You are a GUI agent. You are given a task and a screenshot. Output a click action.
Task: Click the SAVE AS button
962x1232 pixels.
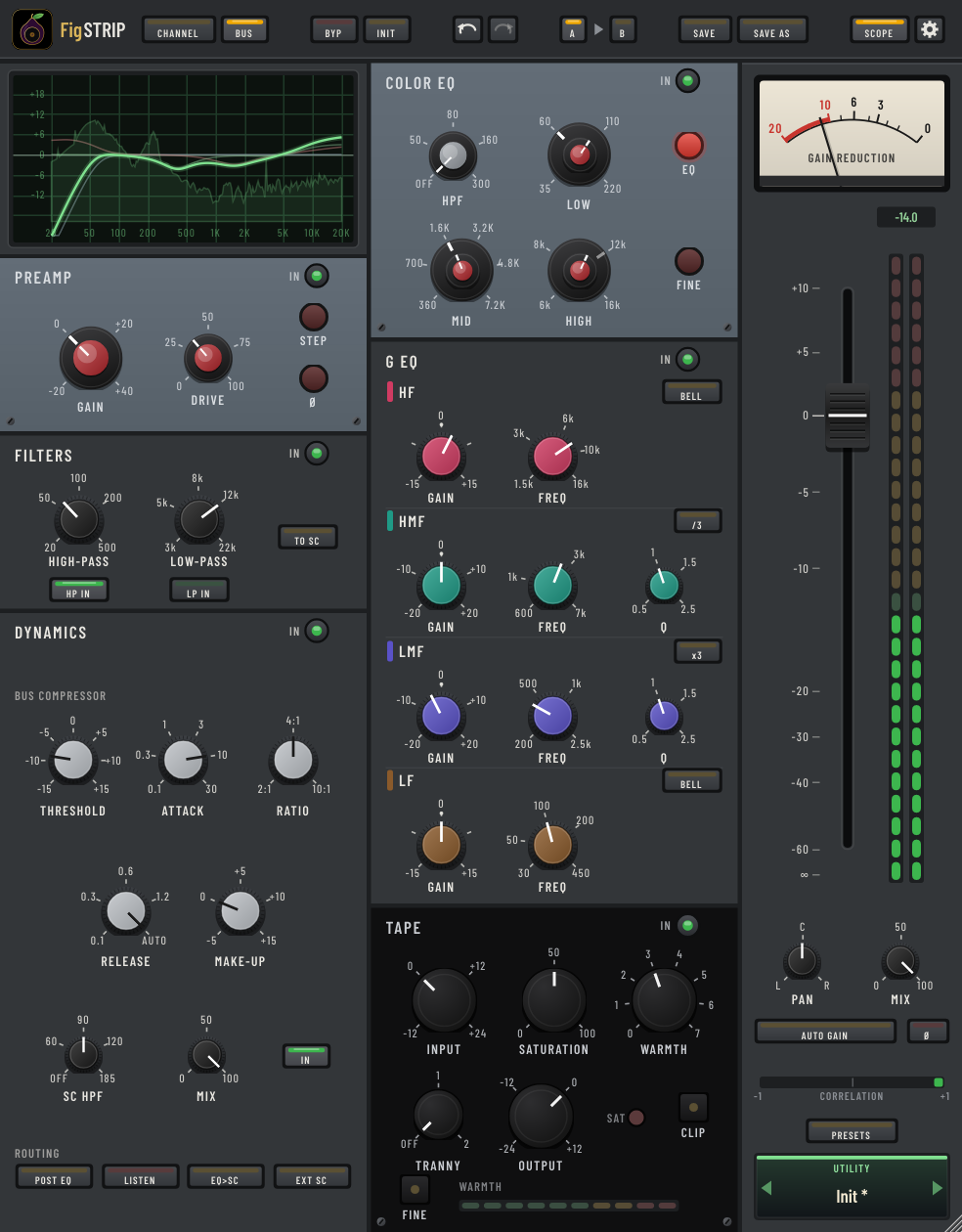click(x=771, y=30)
